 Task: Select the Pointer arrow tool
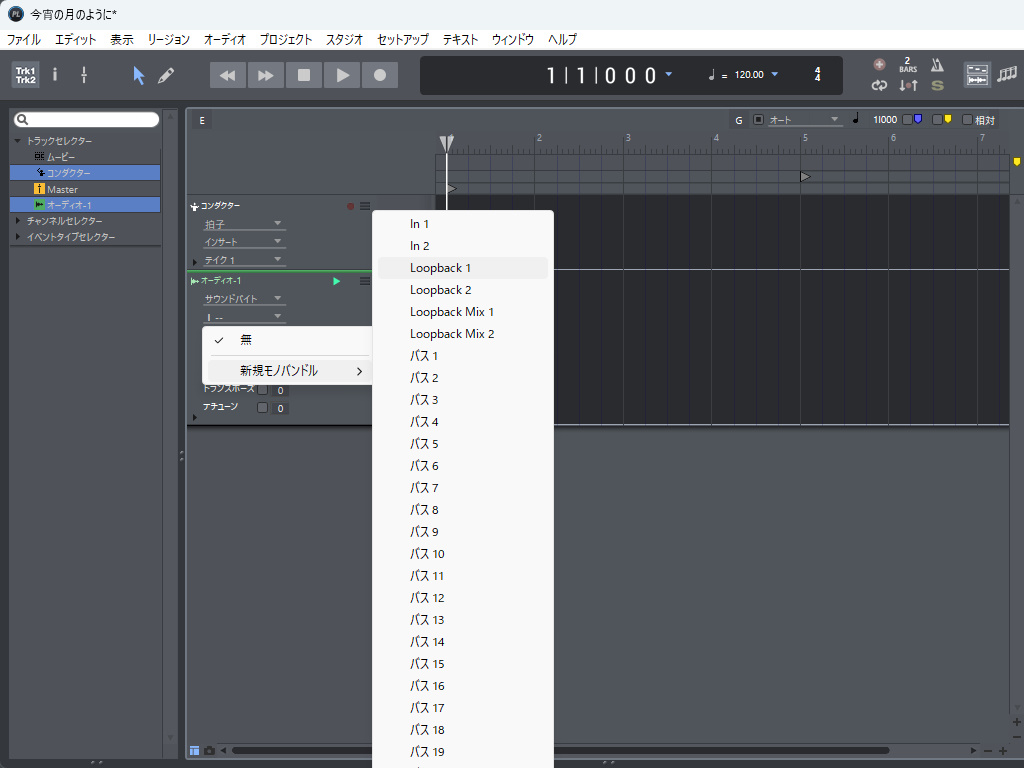(x=139, y=76)
